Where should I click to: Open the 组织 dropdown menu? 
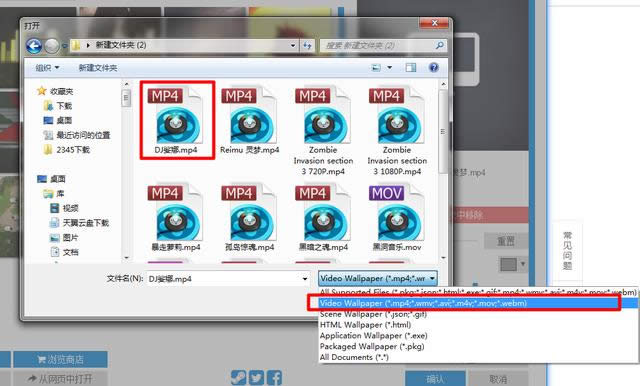pos(47,68)
